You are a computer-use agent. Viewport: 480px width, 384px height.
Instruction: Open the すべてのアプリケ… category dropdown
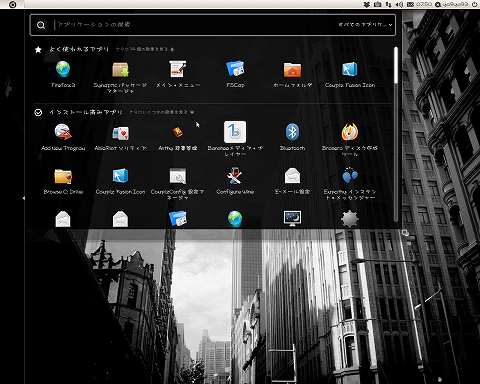pyautogui.click(x=365, y=25)
